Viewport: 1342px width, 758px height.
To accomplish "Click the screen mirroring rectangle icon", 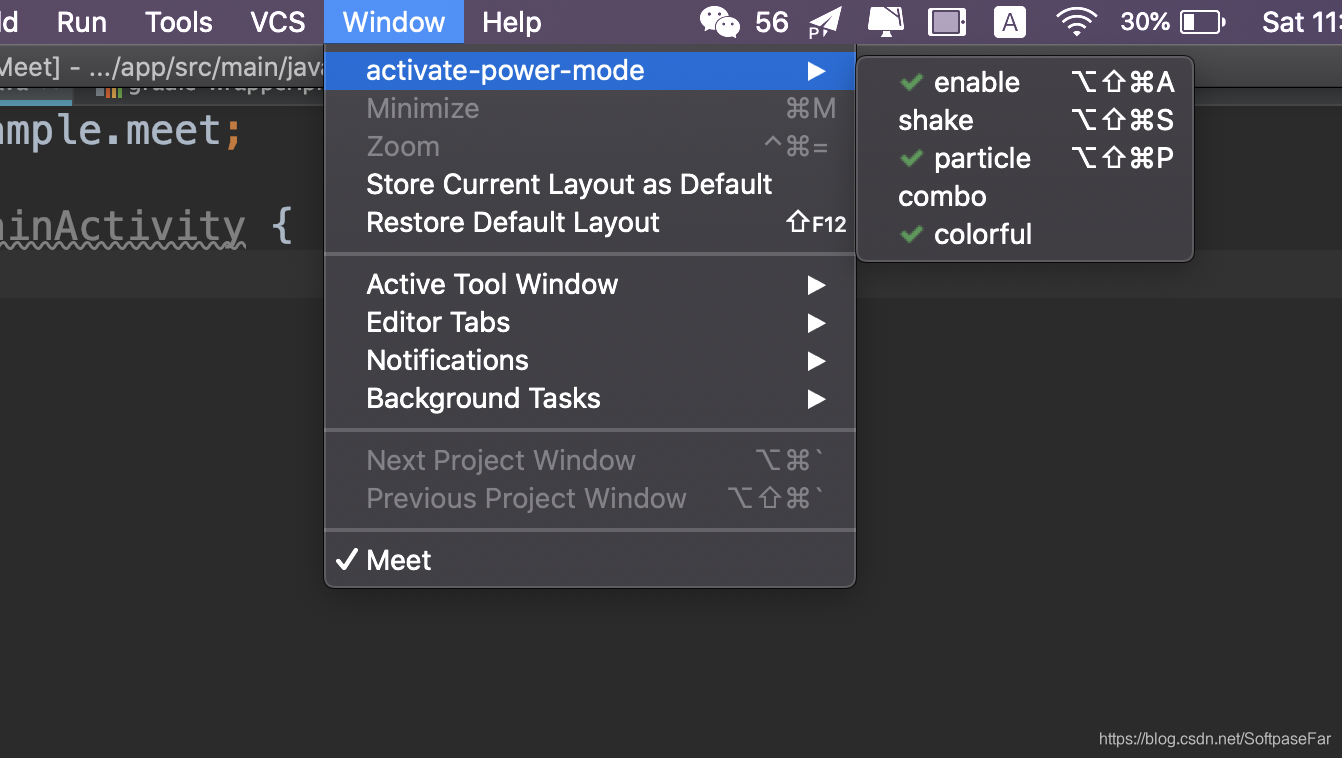I will tap(946, 22).
